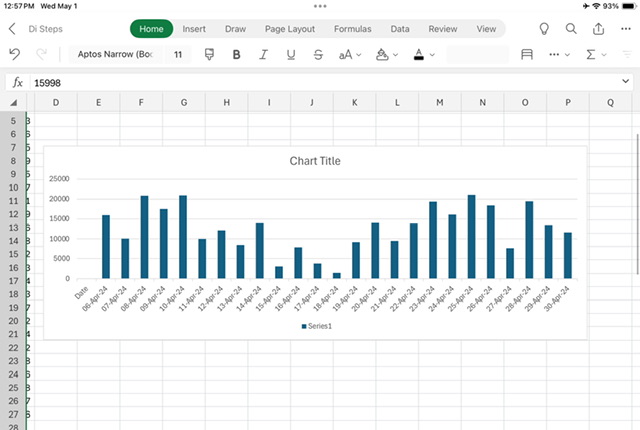Image resolution: width=640 pixels, height=430 pixels.
Task: Click the Chart Title text
Action: pyautogui.click(x=315, y=161)
